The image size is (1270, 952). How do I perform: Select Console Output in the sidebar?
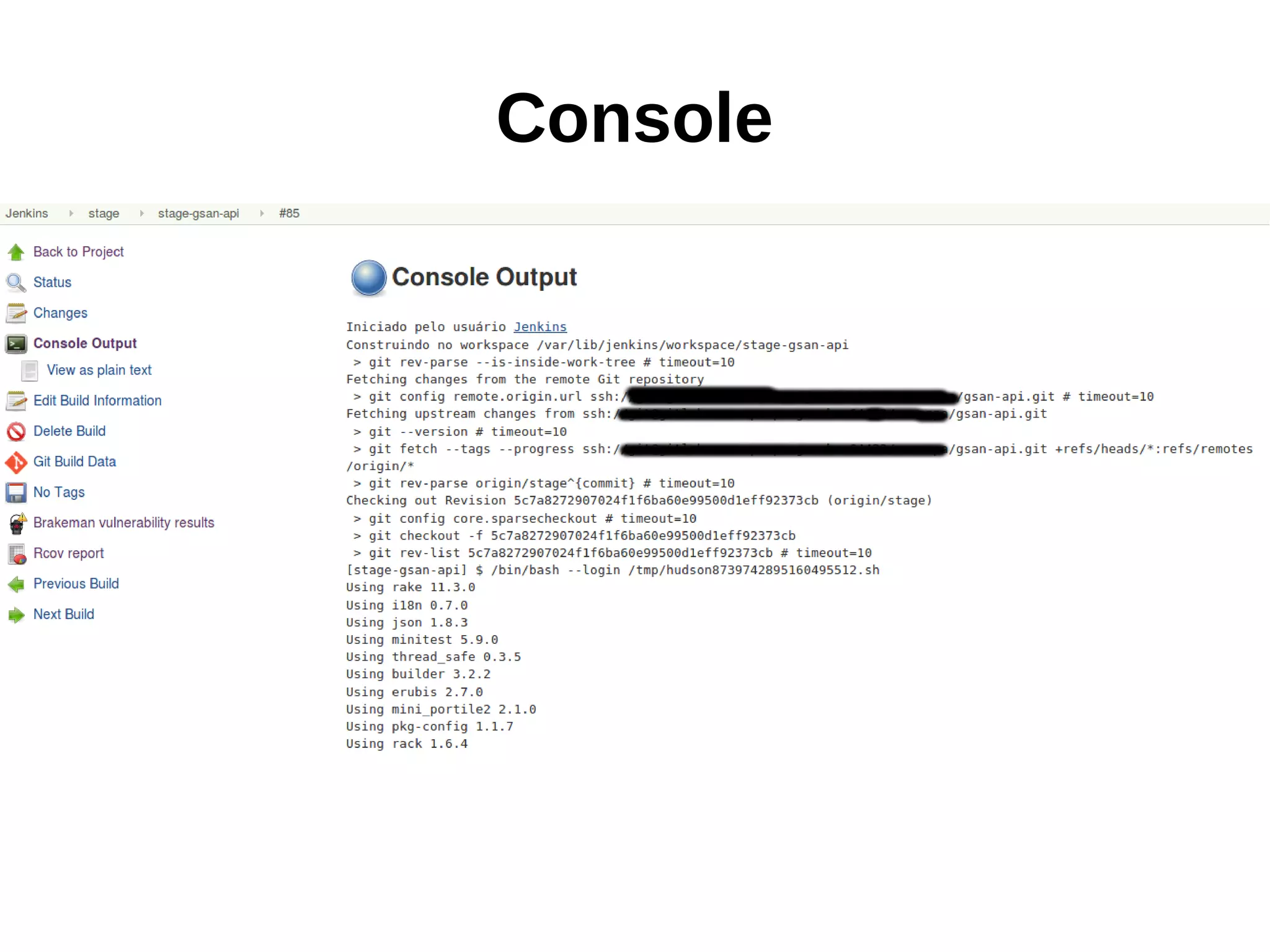point(85,343)
